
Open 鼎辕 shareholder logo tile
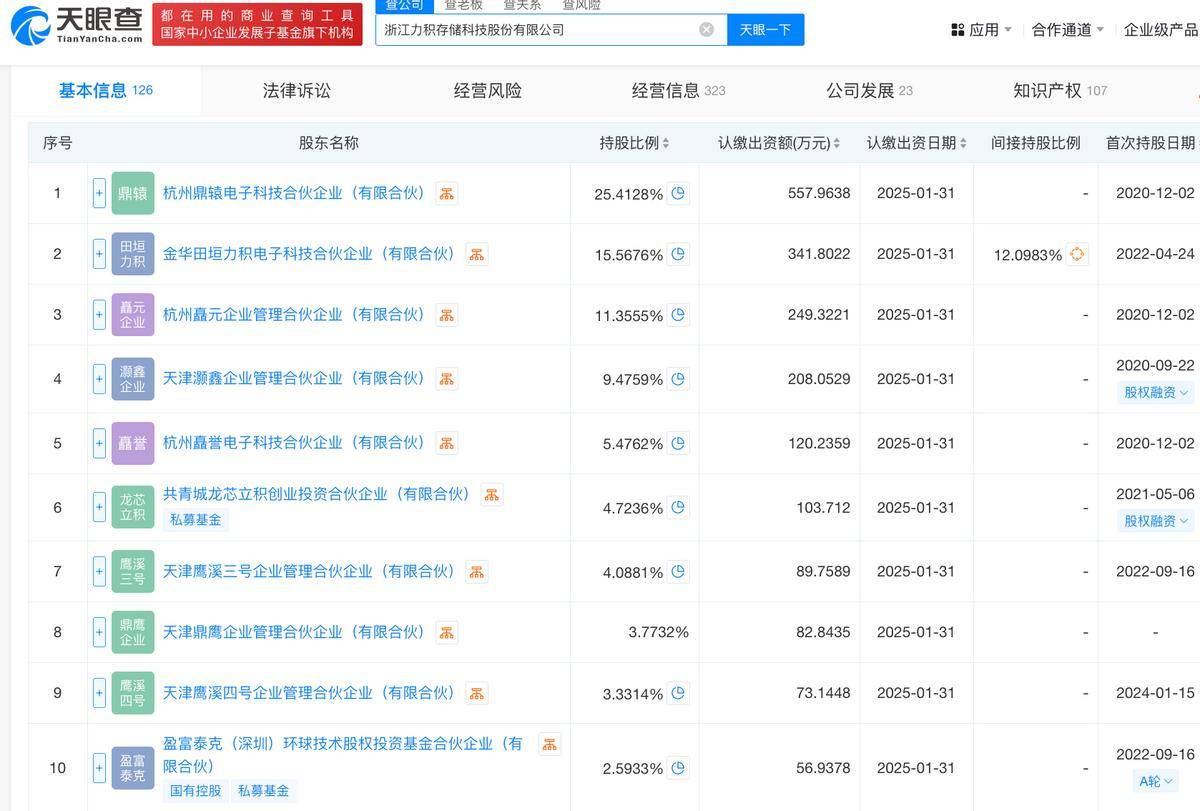pyautogui.click(x=133, y=193)
